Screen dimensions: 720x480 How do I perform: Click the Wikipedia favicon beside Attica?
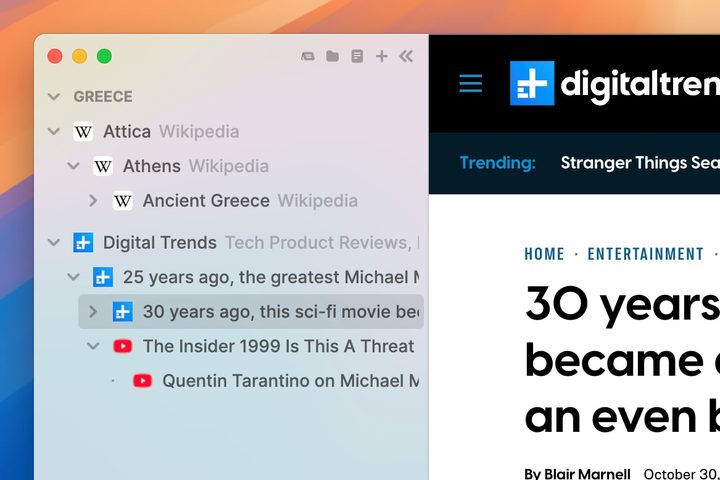coord(83,132)
